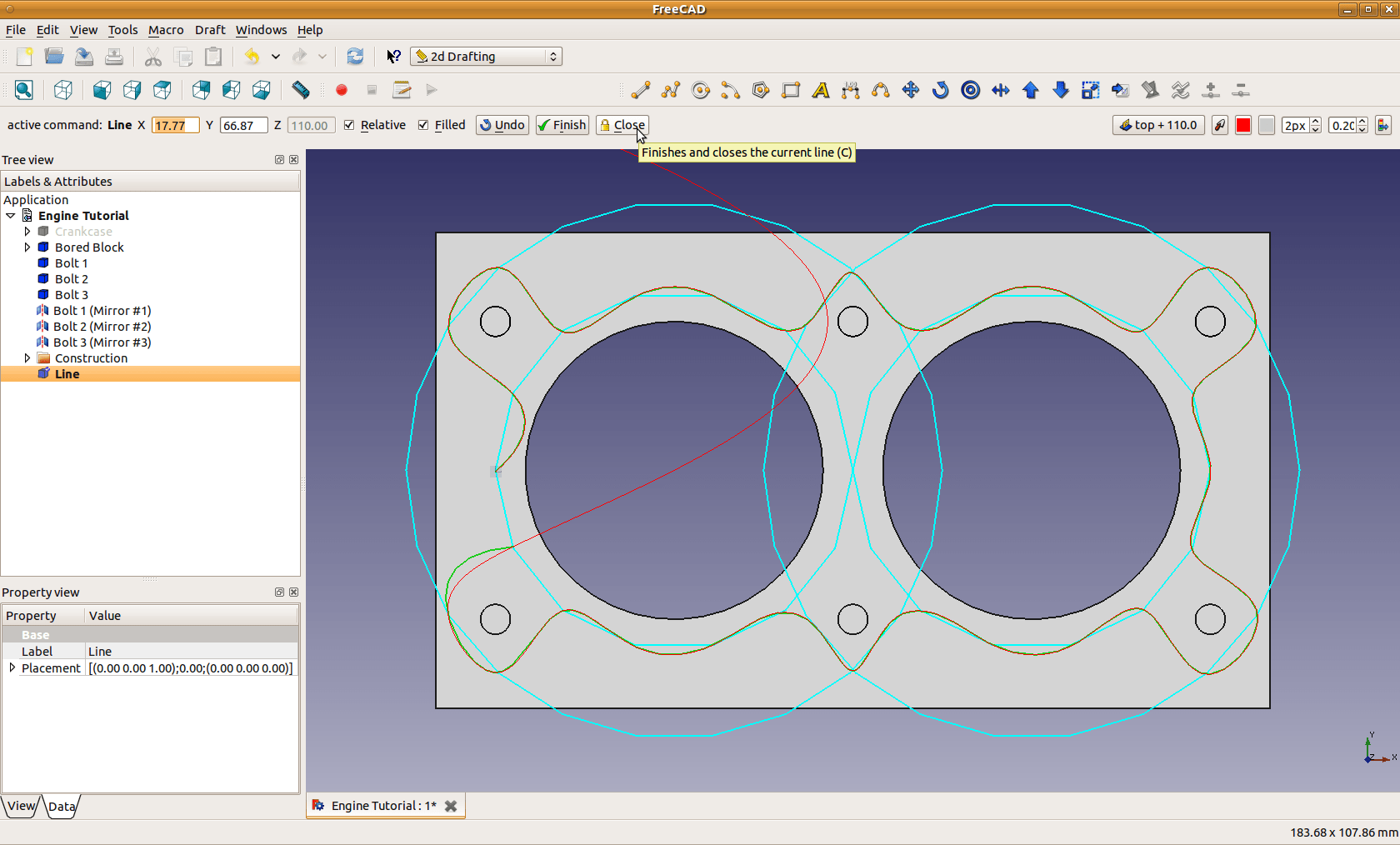
Task: Expand the Bored Block tree item
Action: pos(27,247)
